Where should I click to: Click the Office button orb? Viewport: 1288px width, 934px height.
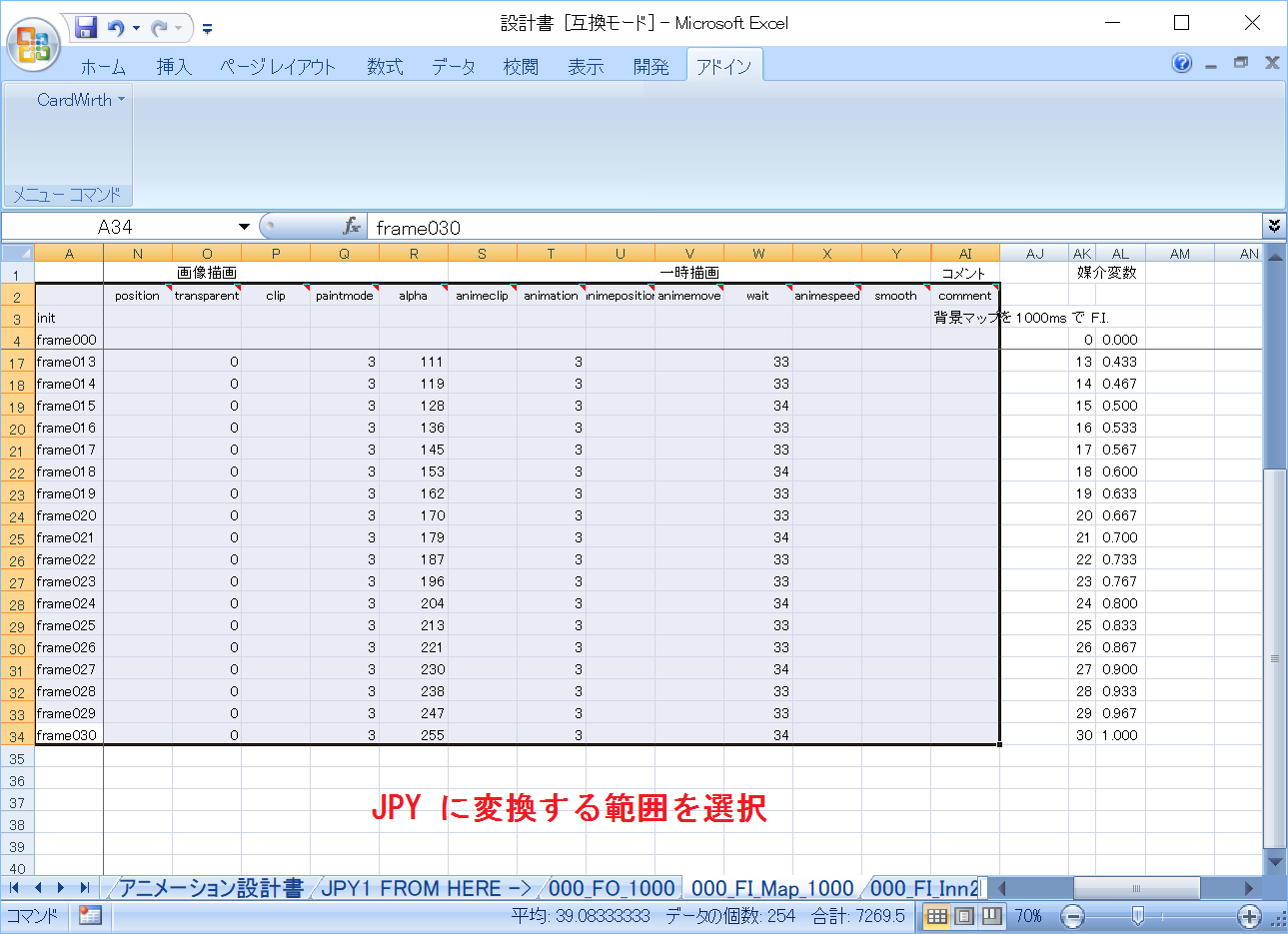pos(34,44)
